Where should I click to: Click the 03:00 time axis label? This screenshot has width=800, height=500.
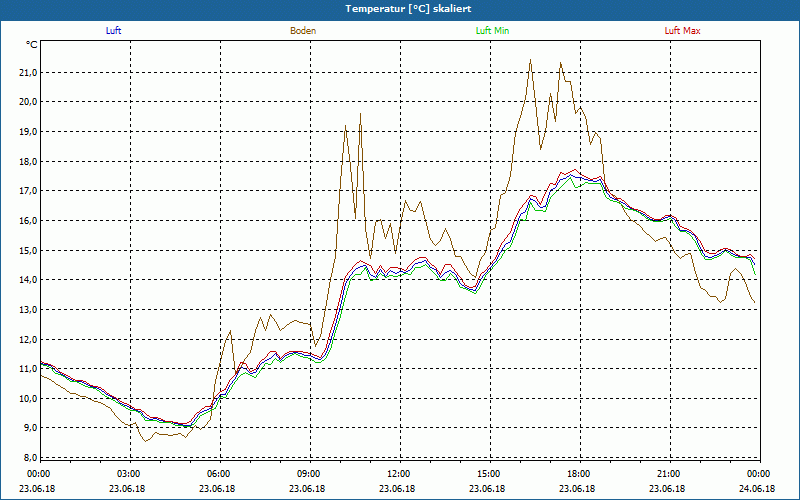(129, 474)
